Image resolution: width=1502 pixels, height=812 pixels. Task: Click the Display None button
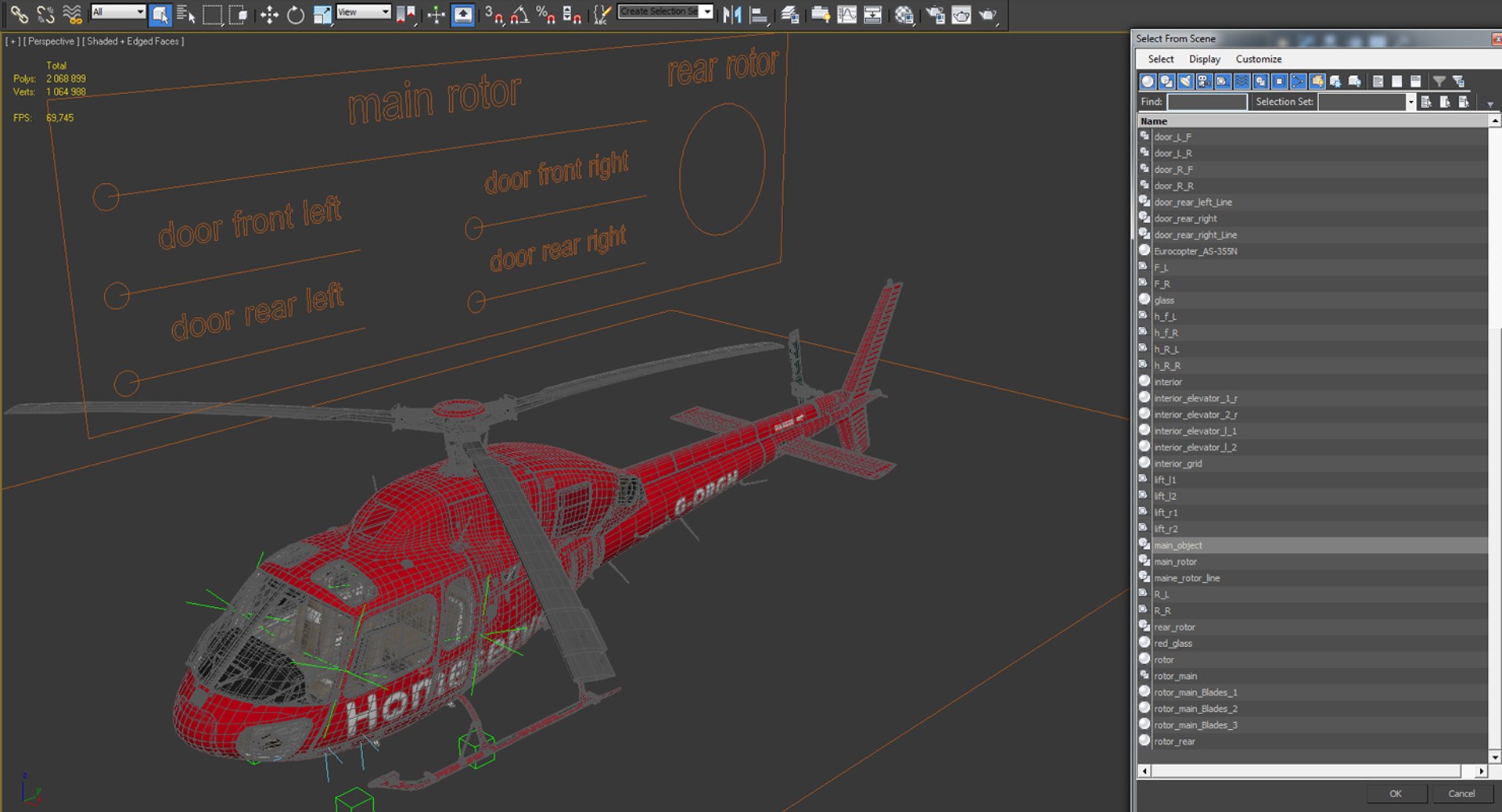click(x=1396, y=81)
